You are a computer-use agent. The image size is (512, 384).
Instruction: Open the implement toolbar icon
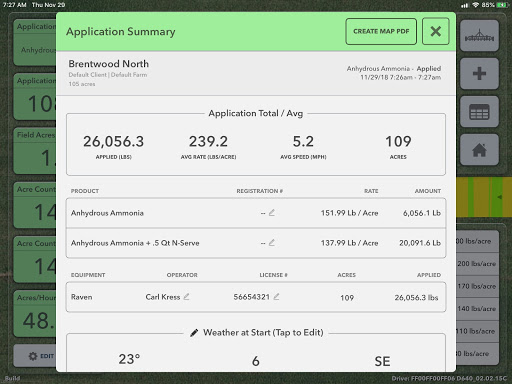point(479,36)
